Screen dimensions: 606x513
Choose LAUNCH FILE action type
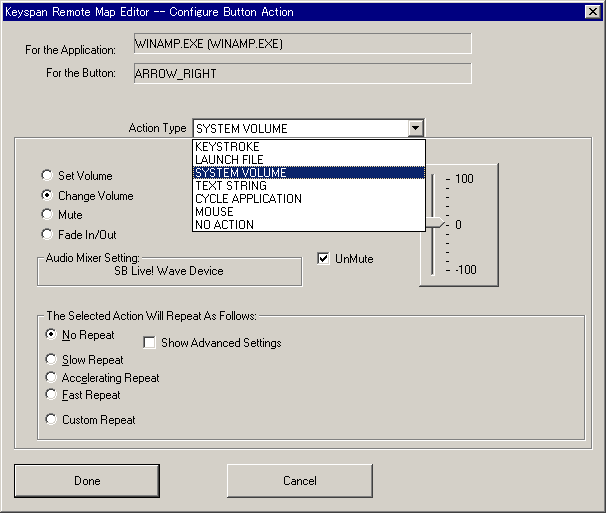click(232, 160)
